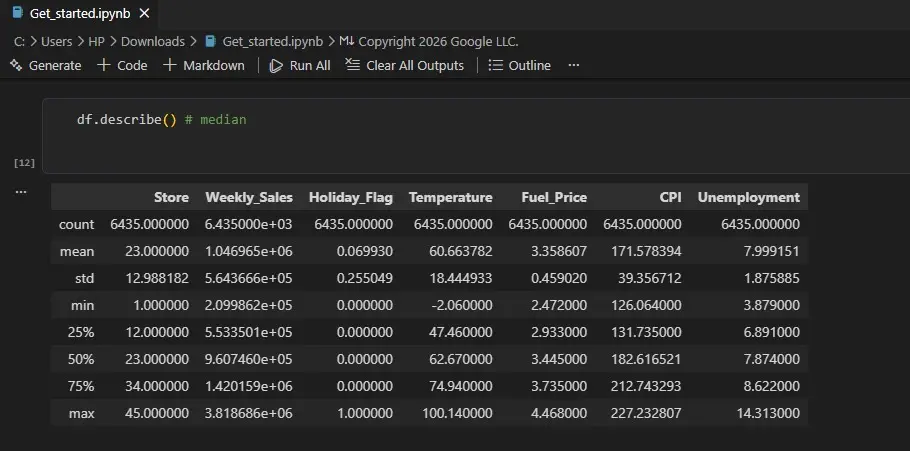The height and width of the screenshot is (451, 910).
Task: Add a new Markdown cell
Action: [204, 65]
